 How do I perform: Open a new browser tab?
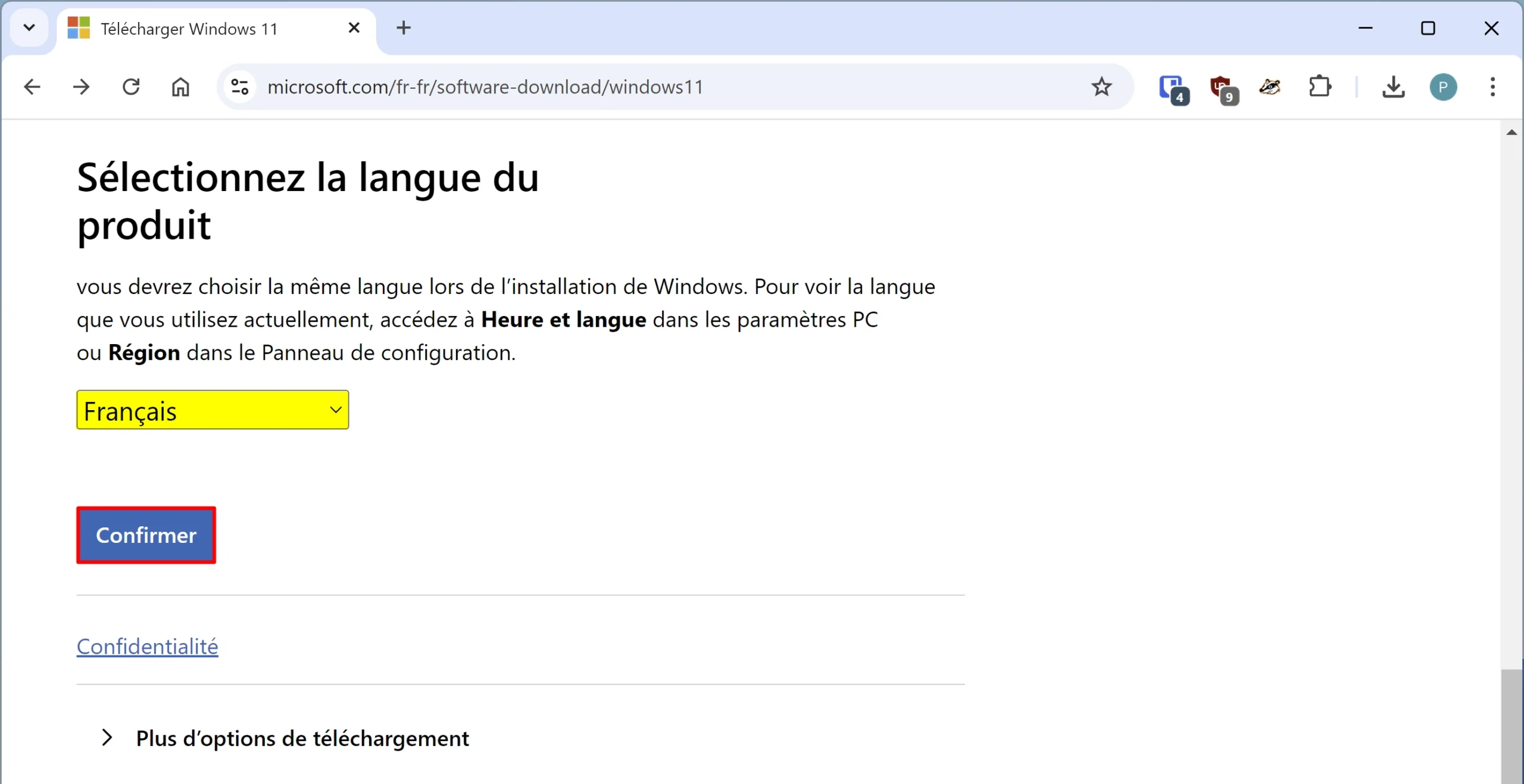pos(404,27)
